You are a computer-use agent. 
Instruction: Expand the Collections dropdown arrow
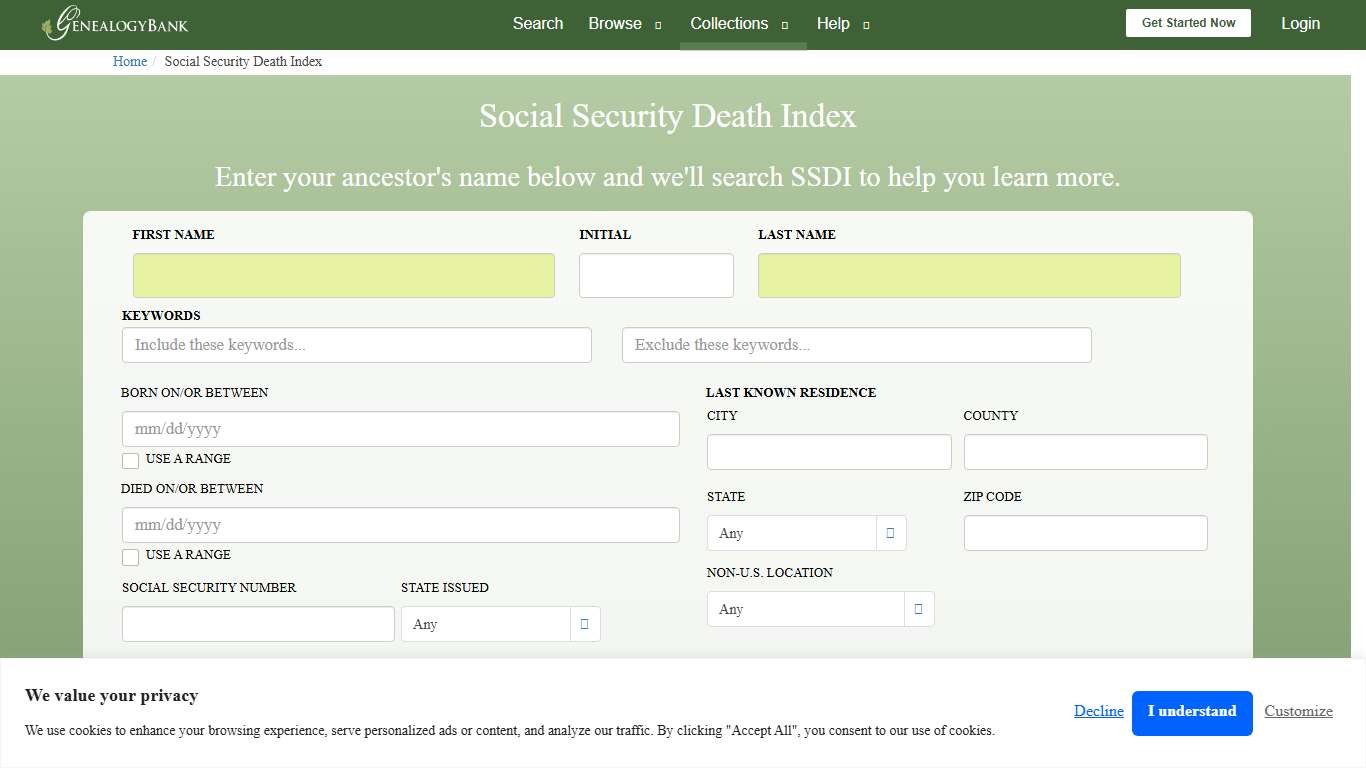pos(785,24)
